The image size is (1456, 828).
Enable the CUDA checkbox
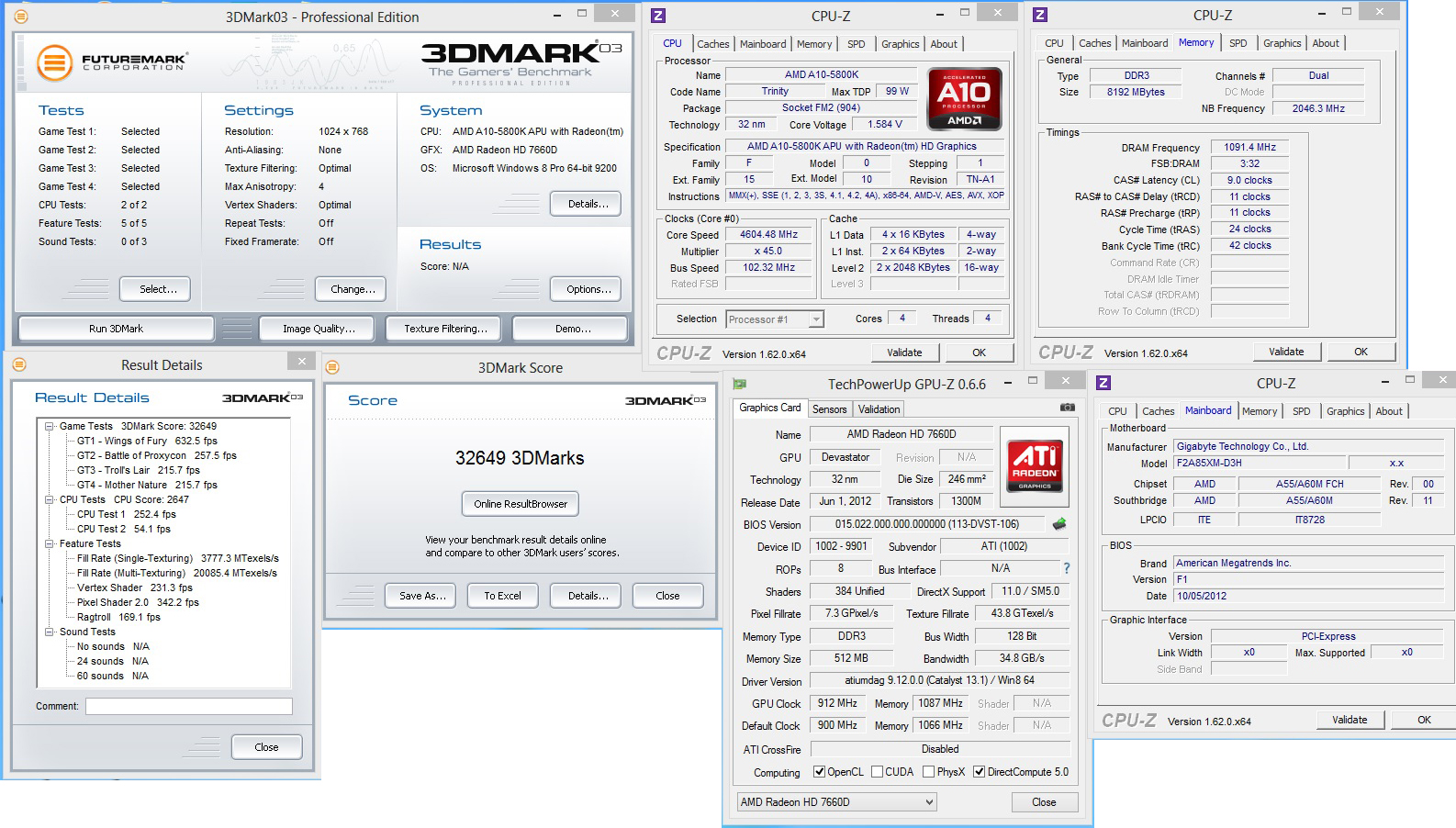point(878,772)
